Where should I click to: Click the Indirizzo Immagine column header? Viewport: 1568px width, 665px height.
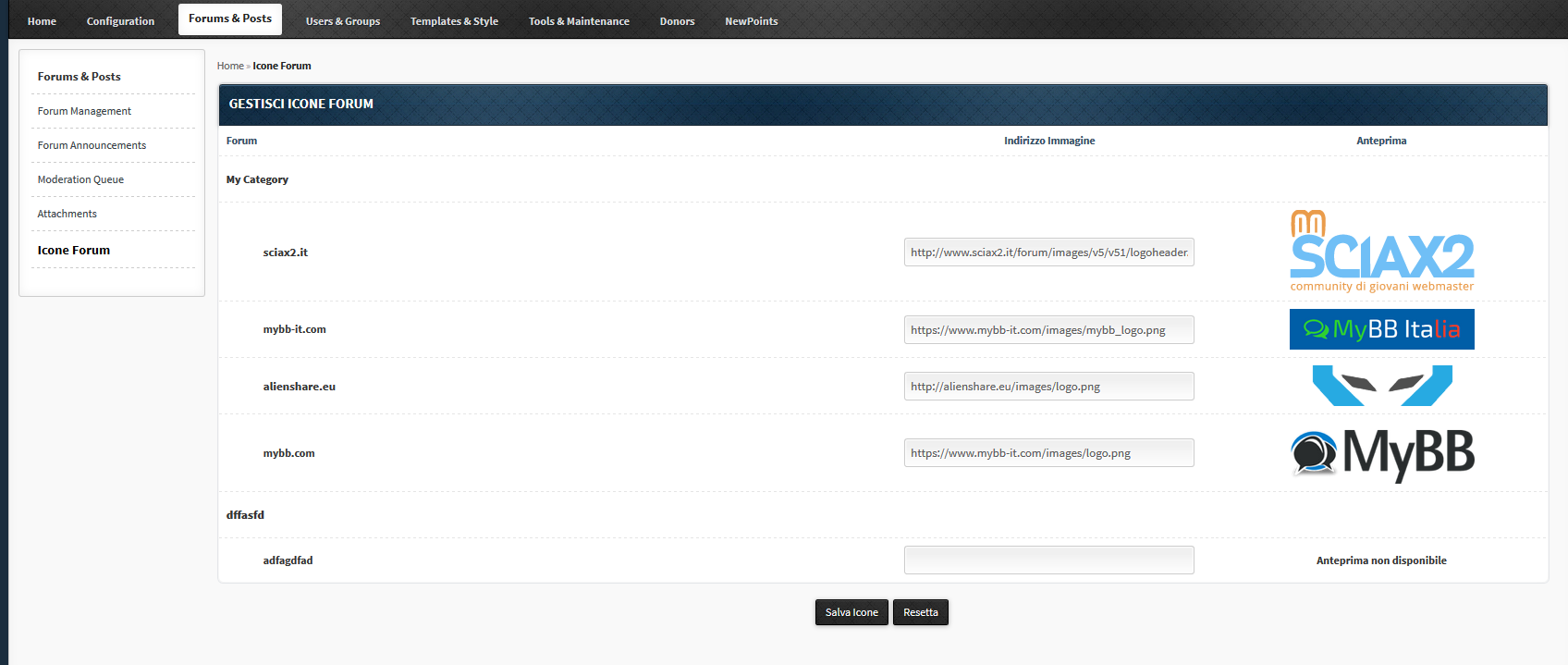pyautogui.click(x=1049, y=141)
